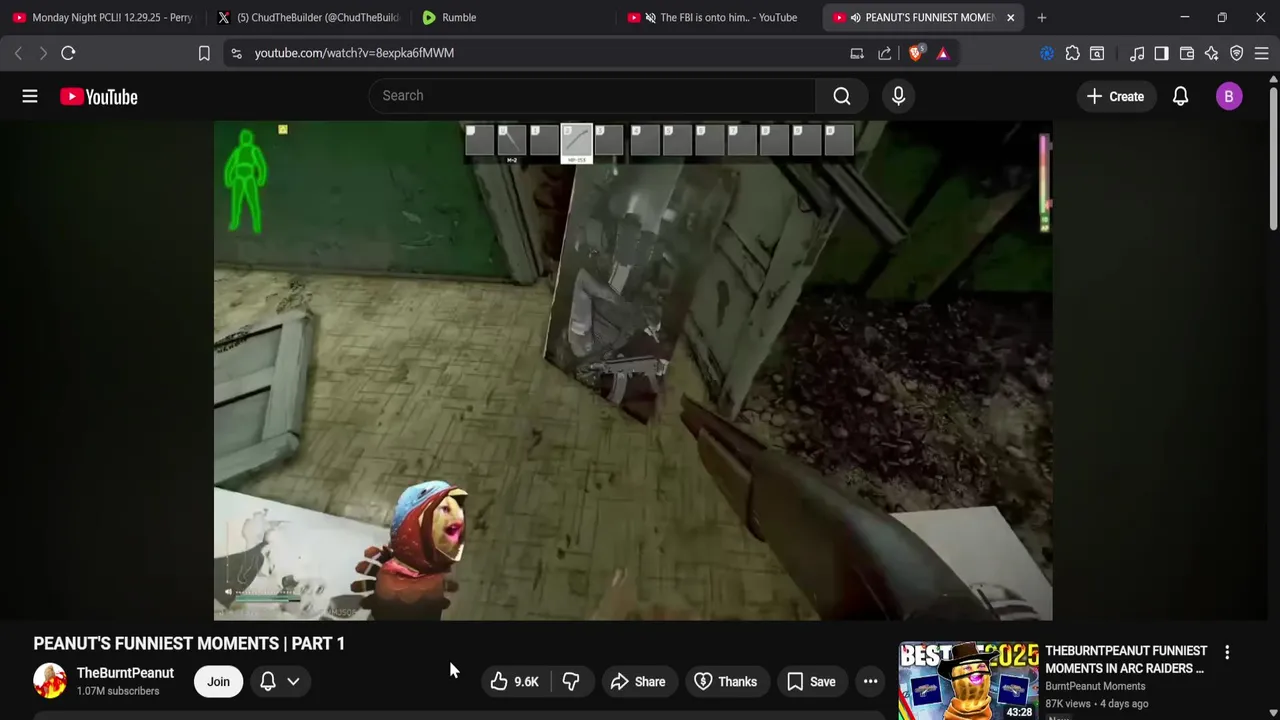Open media controls music note
The height and width of the screenshot is (720, 1280).
tap(1137, 53)
